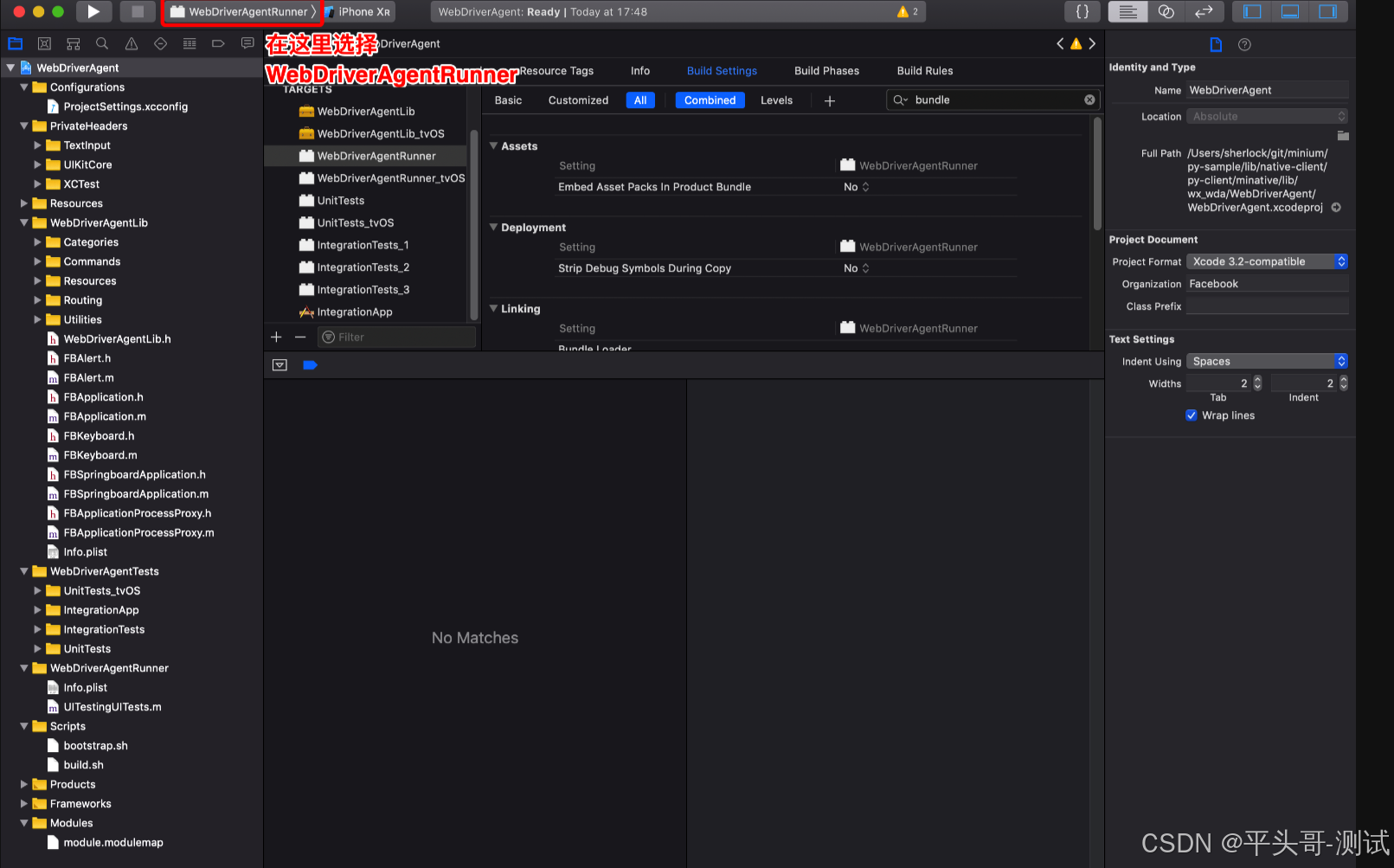
Task: Go to next issue arrow
Action: (1092, 43)
